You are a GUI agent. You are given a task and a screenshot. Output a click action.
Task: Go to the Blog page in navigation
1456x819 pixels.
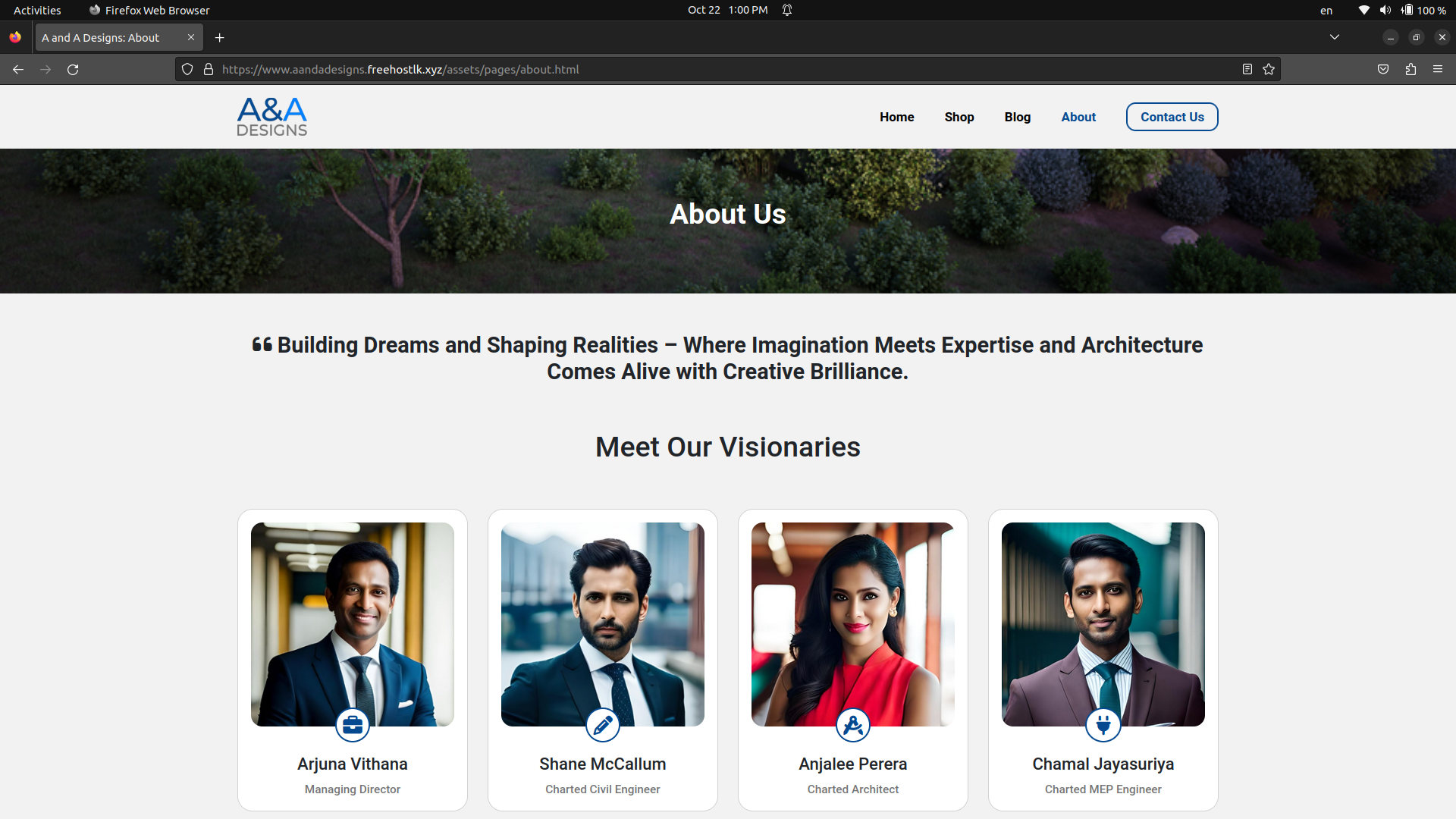point(1017,117)
